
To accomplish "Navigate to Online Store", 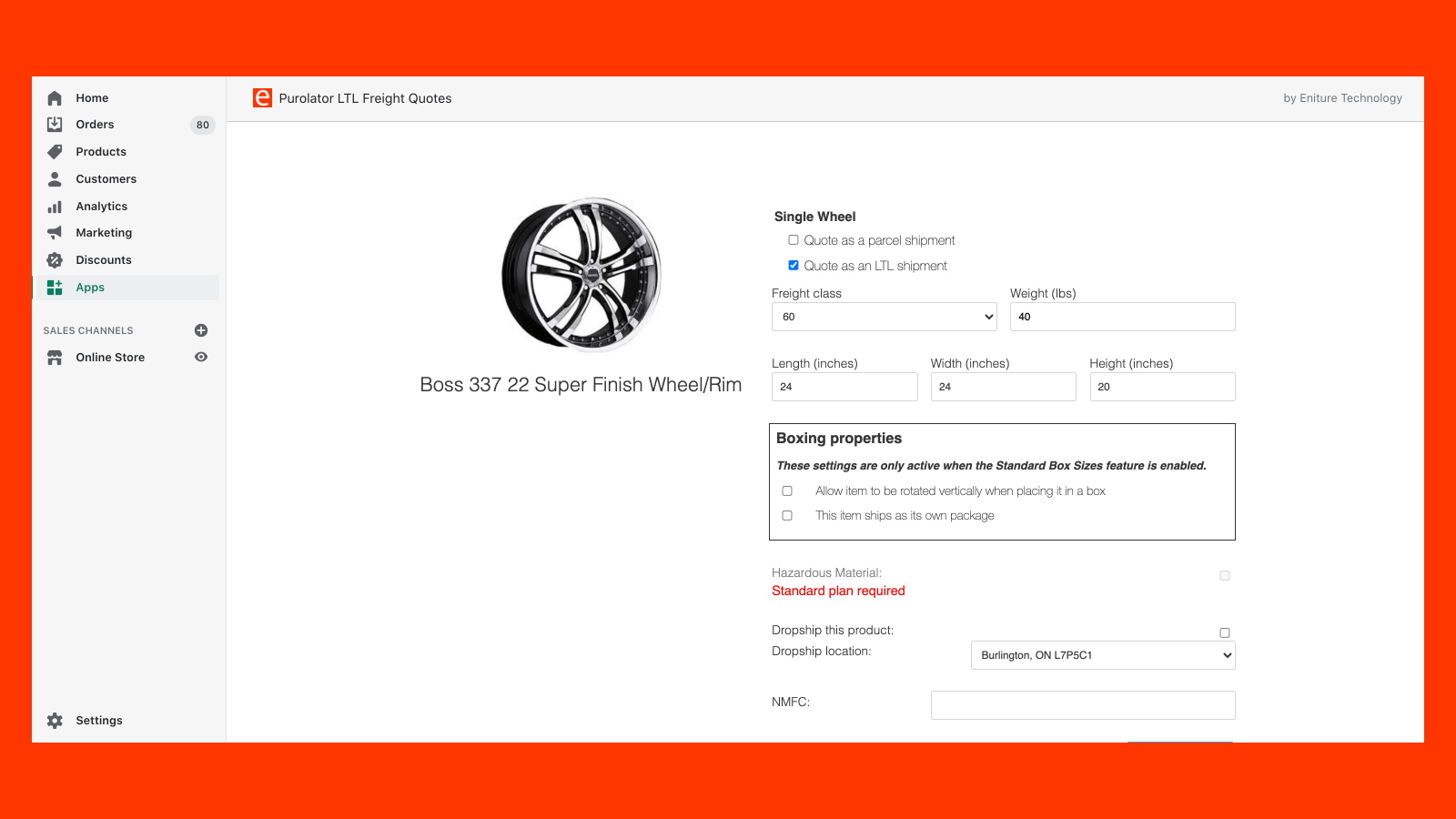I will click(109, 357).
